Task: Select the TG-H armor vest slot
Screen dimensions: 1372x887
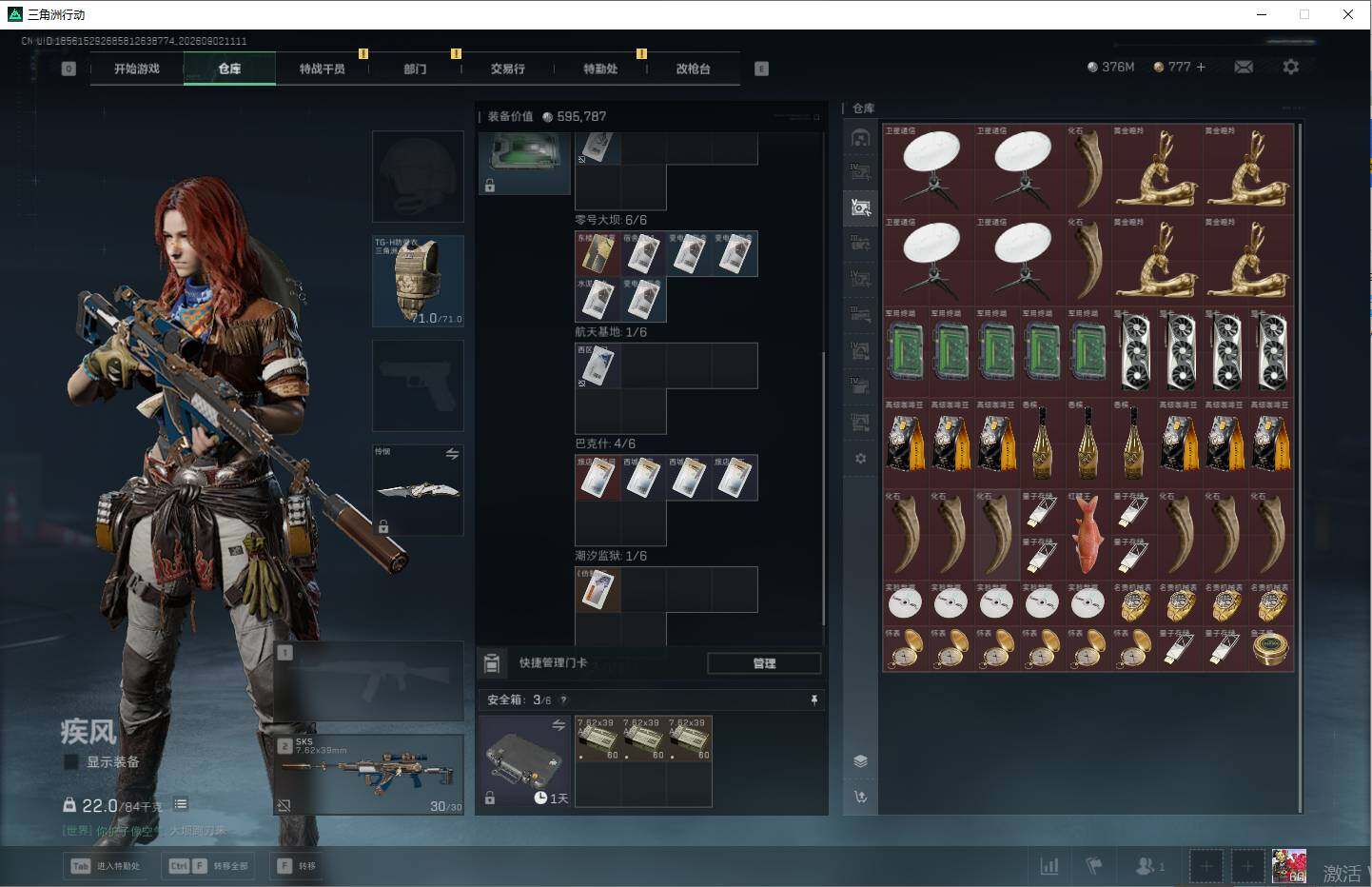Action: tap(418, 281)
